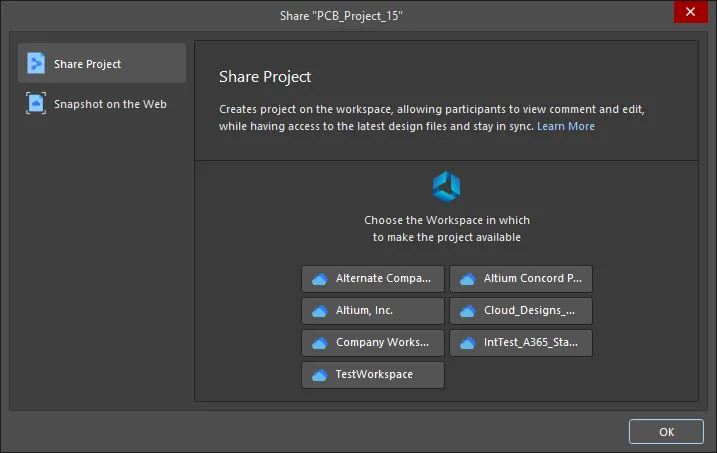This screenshot has width=717, height=453.
Task: Confirm with the OK button
Action: 666,432
